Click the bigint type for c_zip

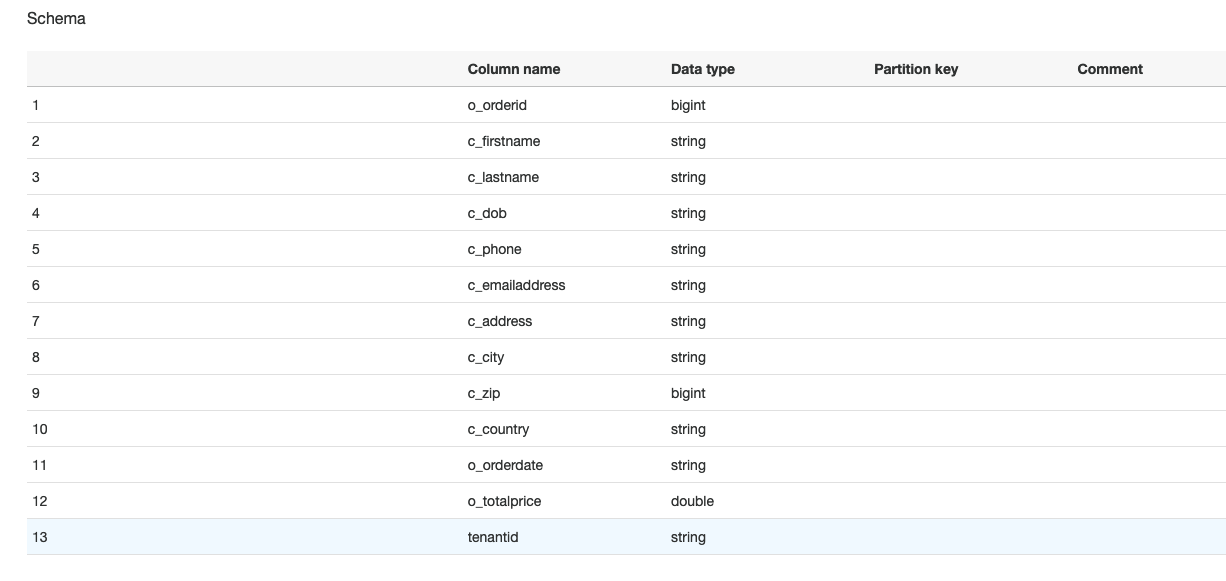pos(688,393)
